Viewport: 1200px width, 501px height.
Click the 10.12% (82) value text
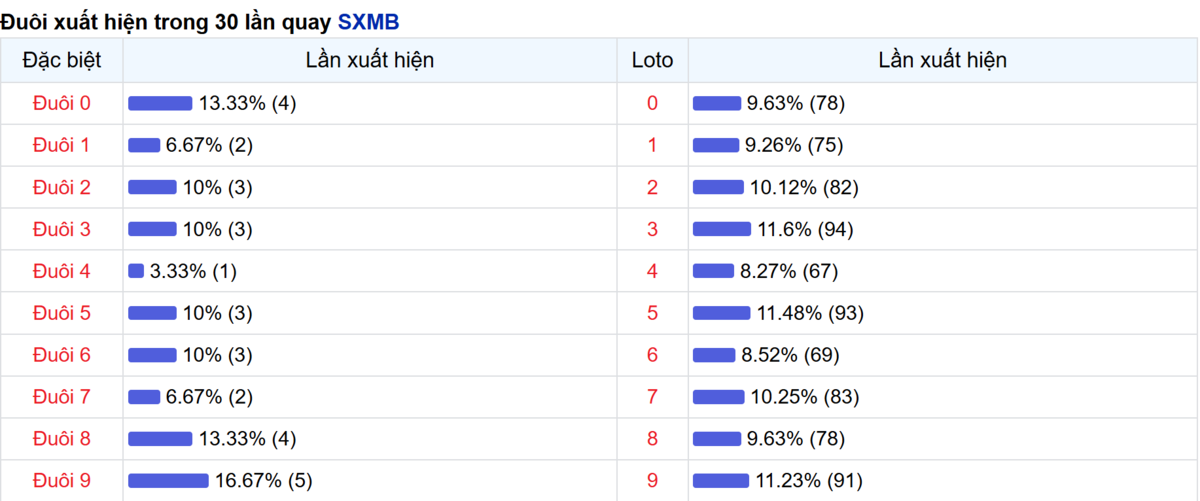804,187
